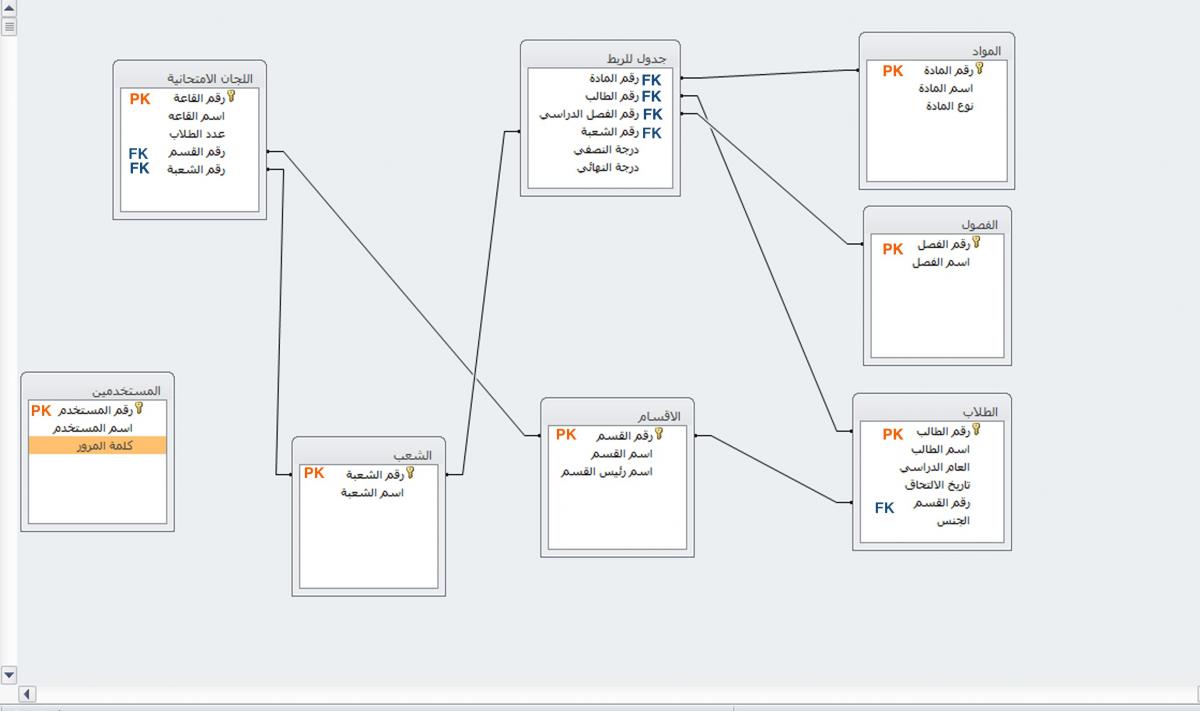Click نوع المادة field in المواد table
The image size is (1200, 711).
click(x=949, y=106)
